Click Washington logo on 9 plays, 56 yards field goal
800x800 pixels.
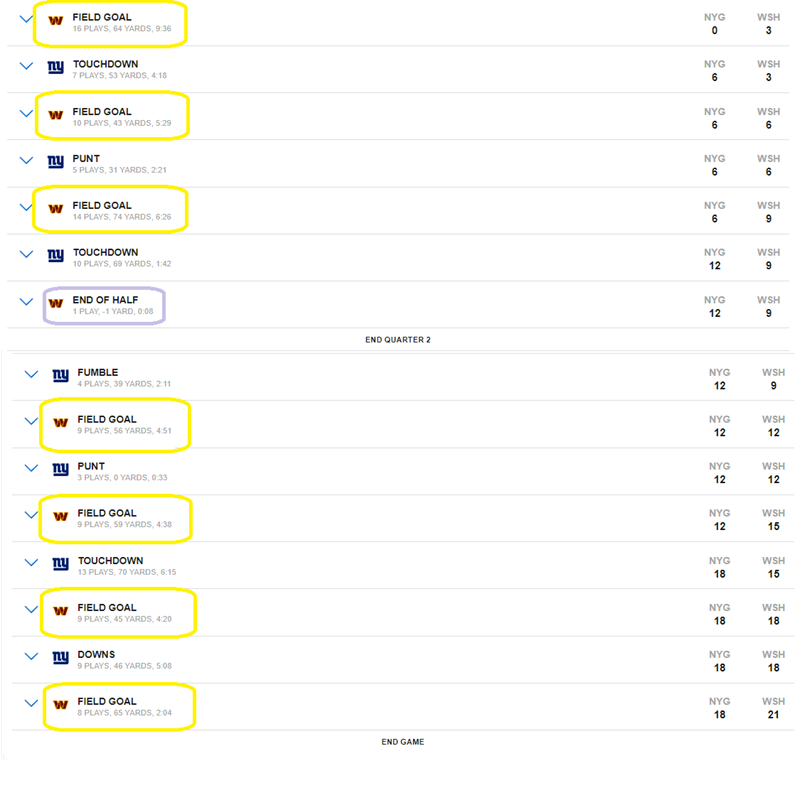61,422
